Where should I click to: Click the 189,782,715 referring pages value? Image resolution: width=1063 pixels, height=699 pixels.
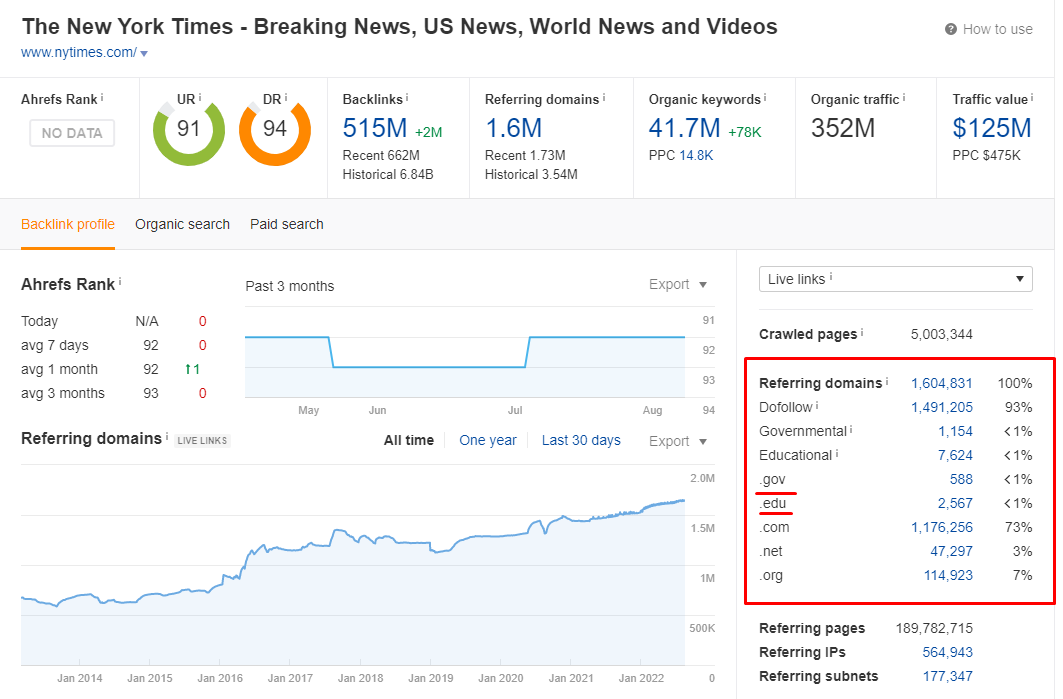[934, 628]
